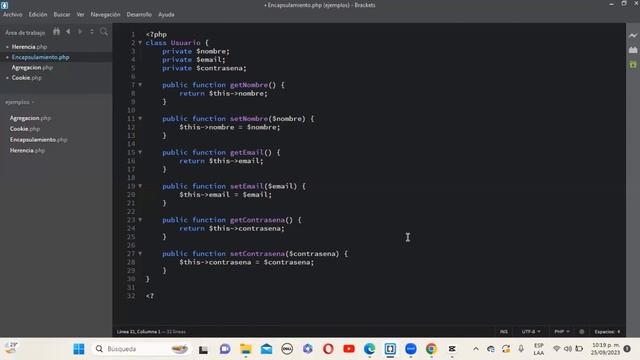This screenshot has width=640, height=360.
Task: Collapse getNombre function at line 7
Action: (140, 84)
